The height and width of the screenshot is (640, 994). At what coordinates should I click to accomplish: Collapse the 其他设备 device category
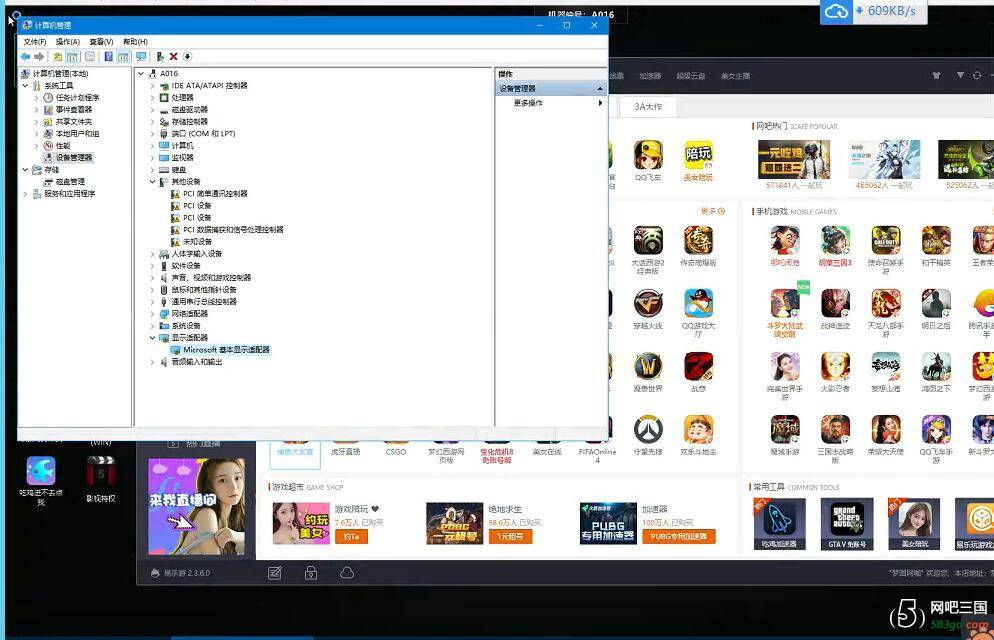click(x=152, y=182)
